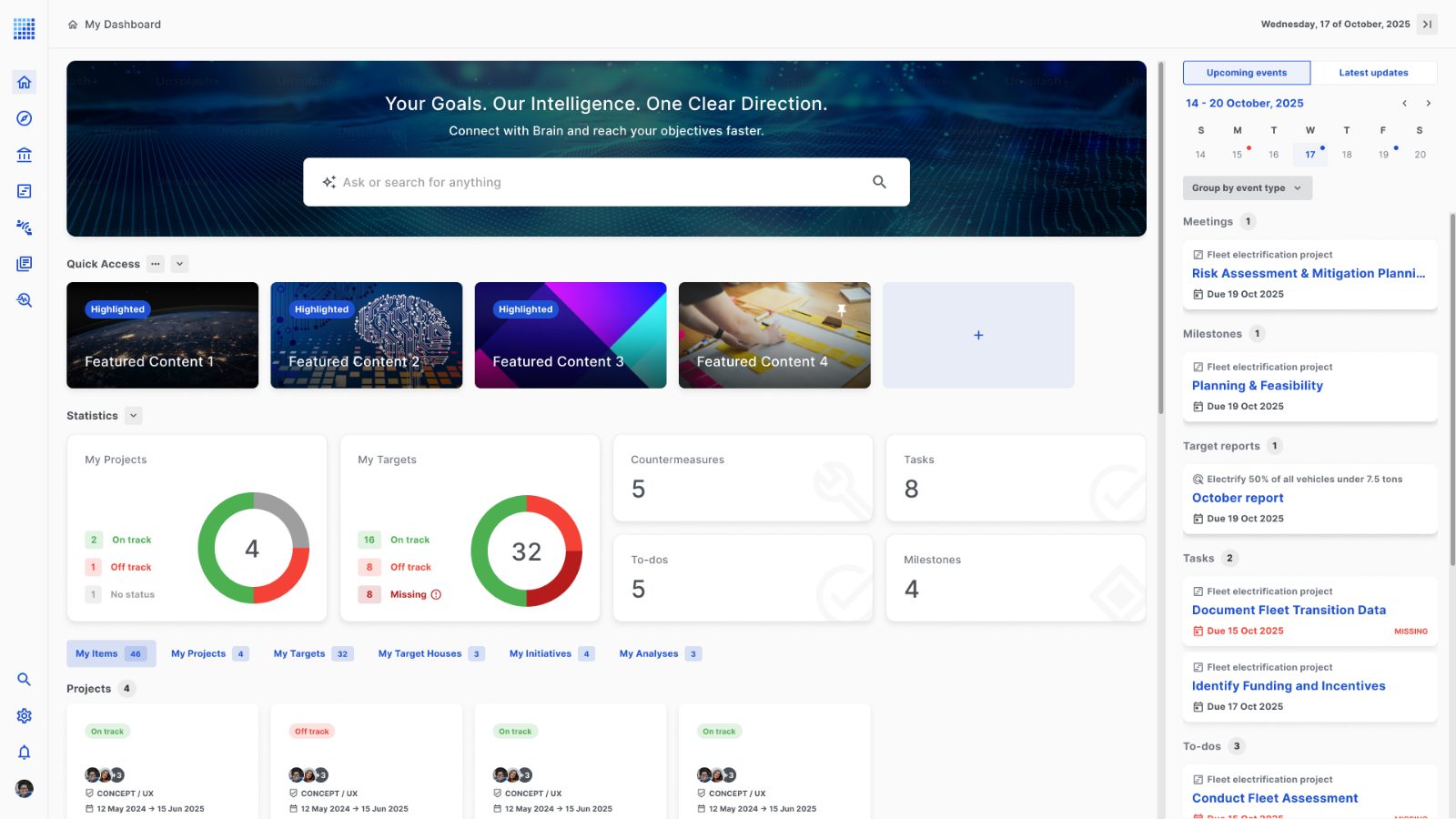
Task: Click the Quick Access three-dots menu
Action: click(x=156, y=264)
